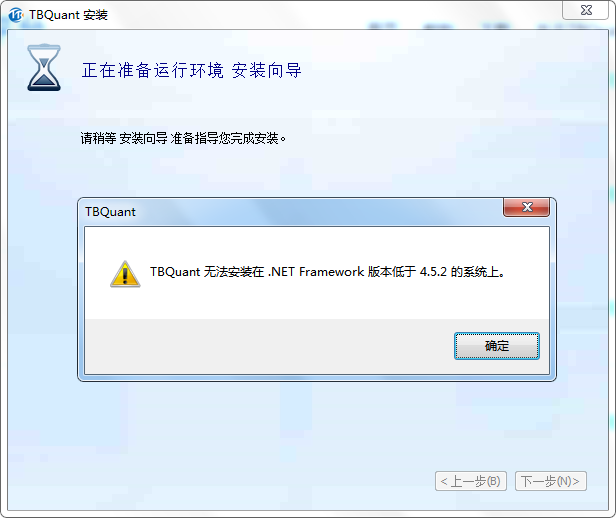Screen dimensions: 616x518
Task: Click the gray footer area beside 确定
Action: coord(269,346)
